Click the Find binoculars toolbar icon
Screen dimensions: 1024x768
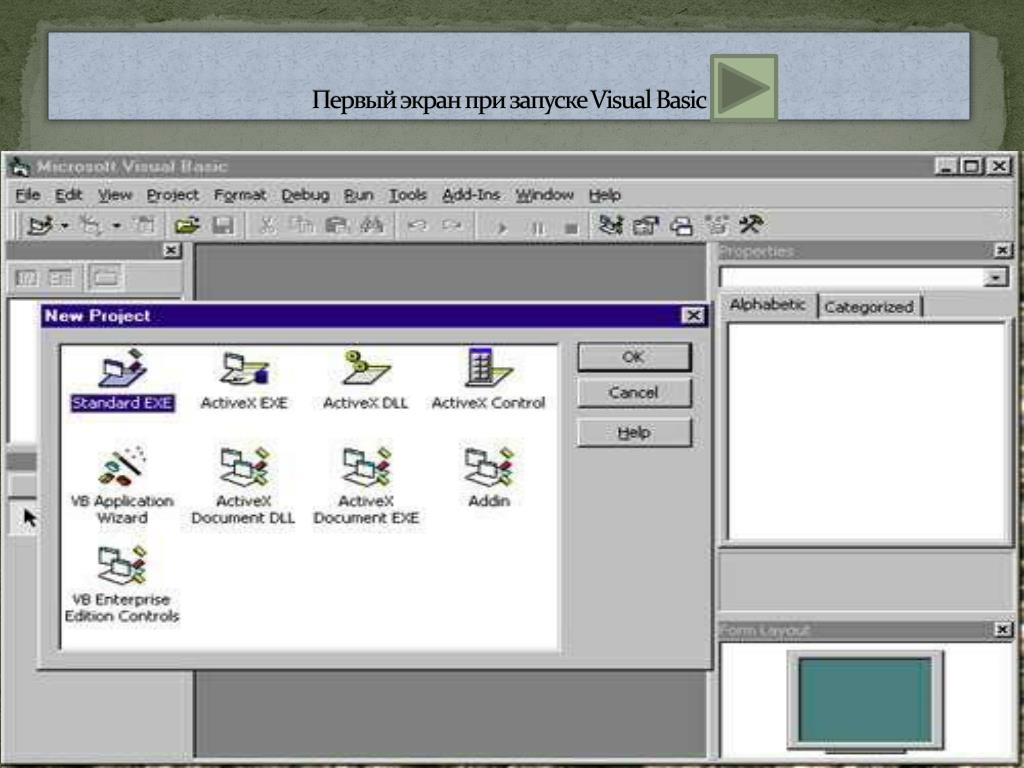[x=372, y=226]
